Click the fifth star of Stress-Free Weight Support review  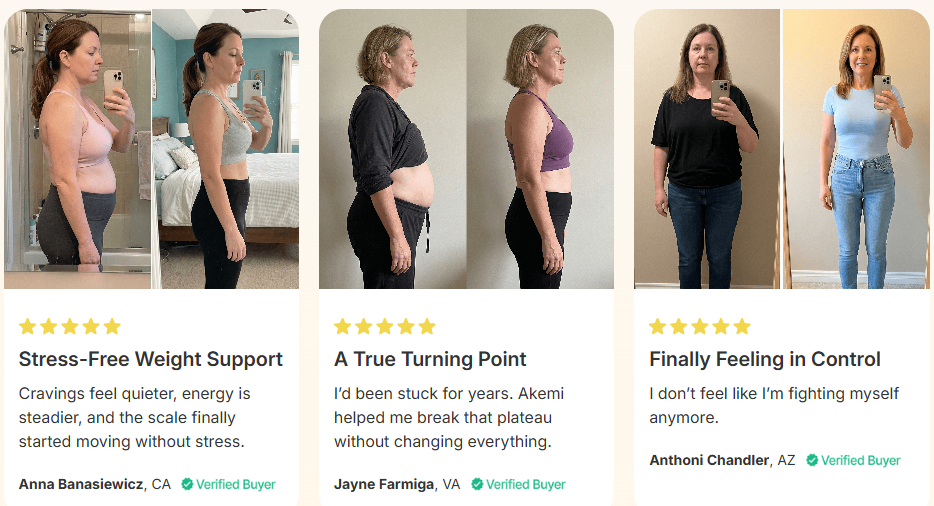click(x=112, y=327)
